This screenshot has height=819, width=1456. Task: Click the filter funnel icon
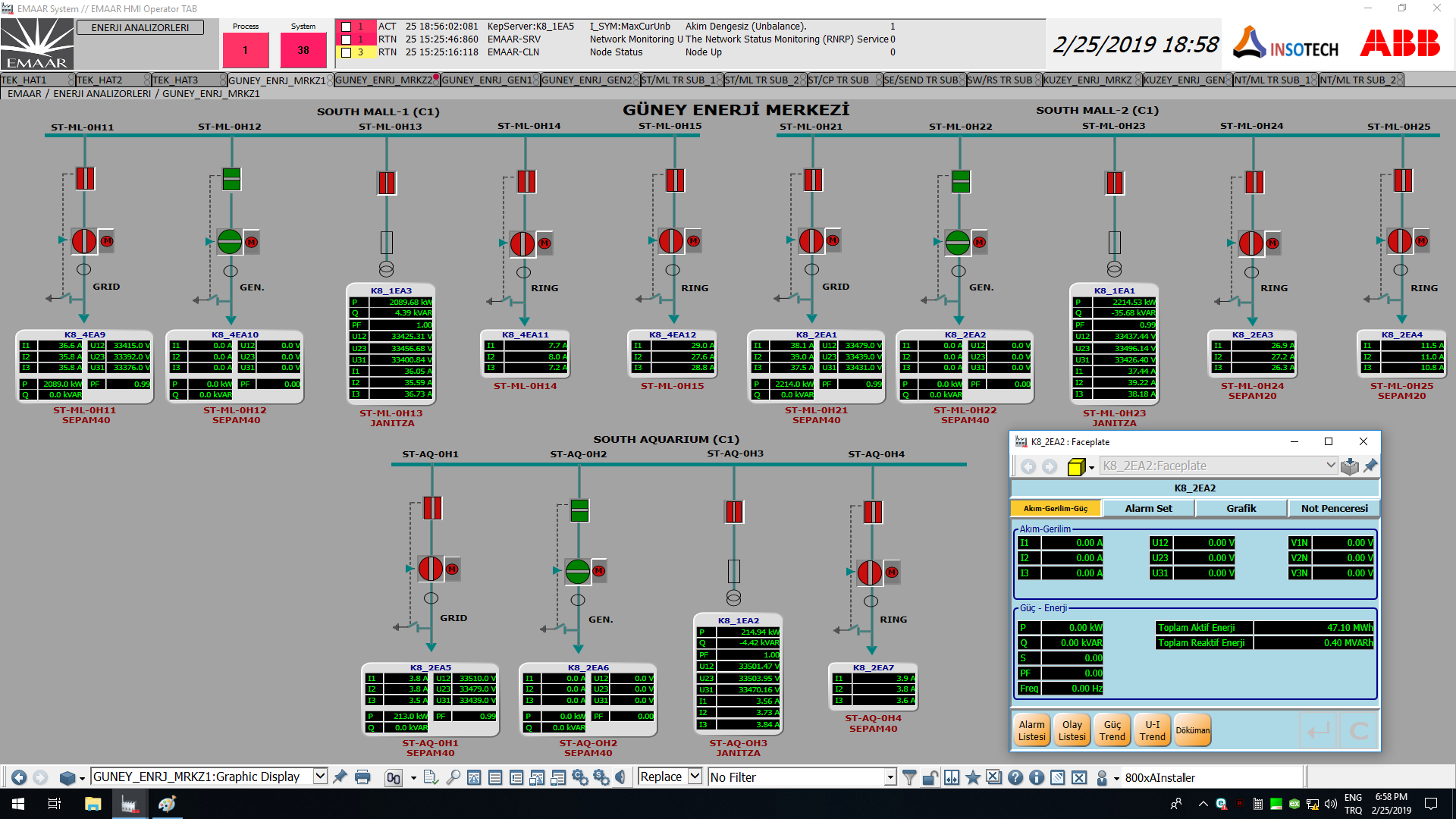coord(909,777)
